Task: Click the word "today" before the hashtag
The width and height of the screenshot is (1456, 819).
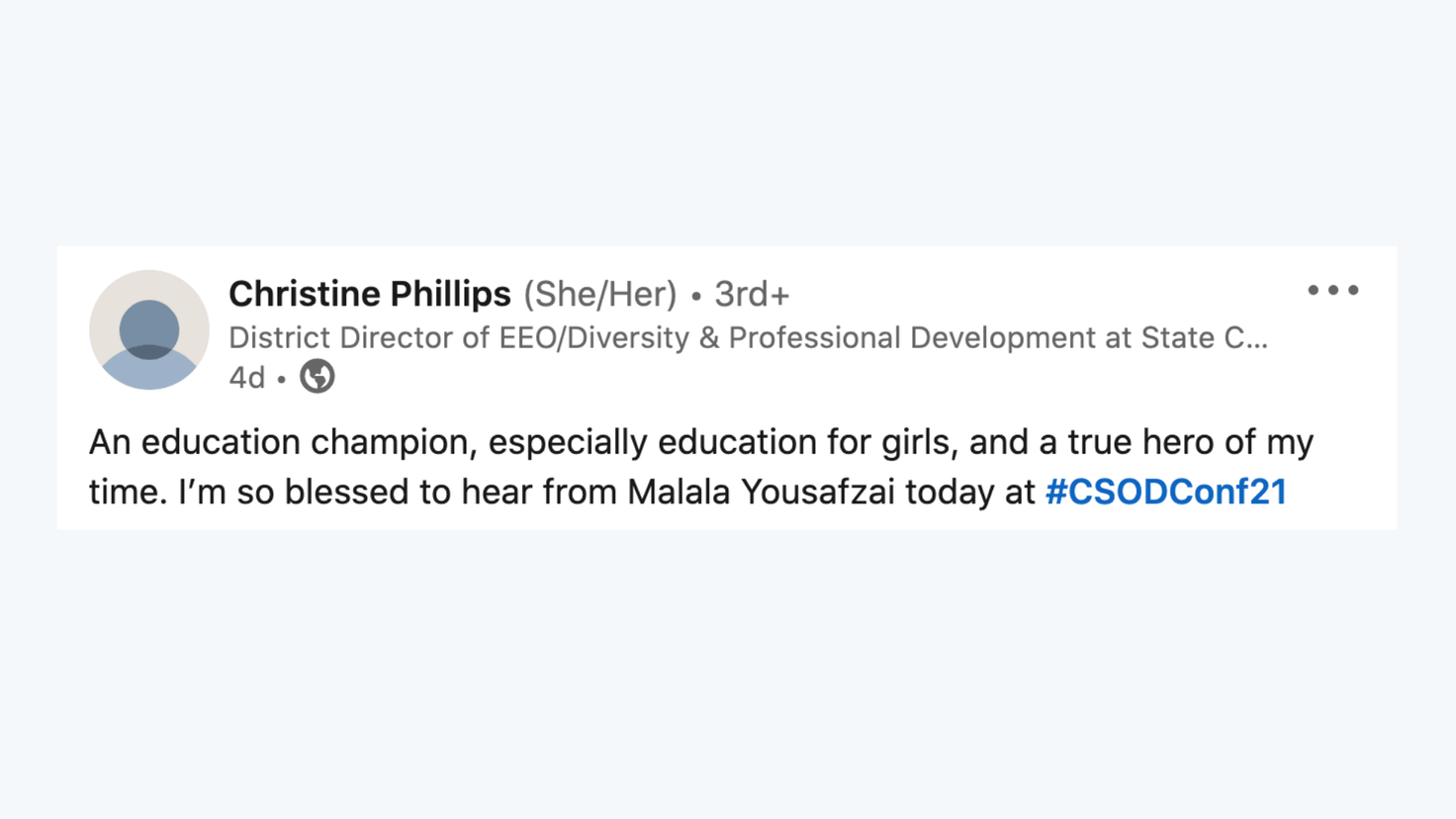Action: coord(950,492)
